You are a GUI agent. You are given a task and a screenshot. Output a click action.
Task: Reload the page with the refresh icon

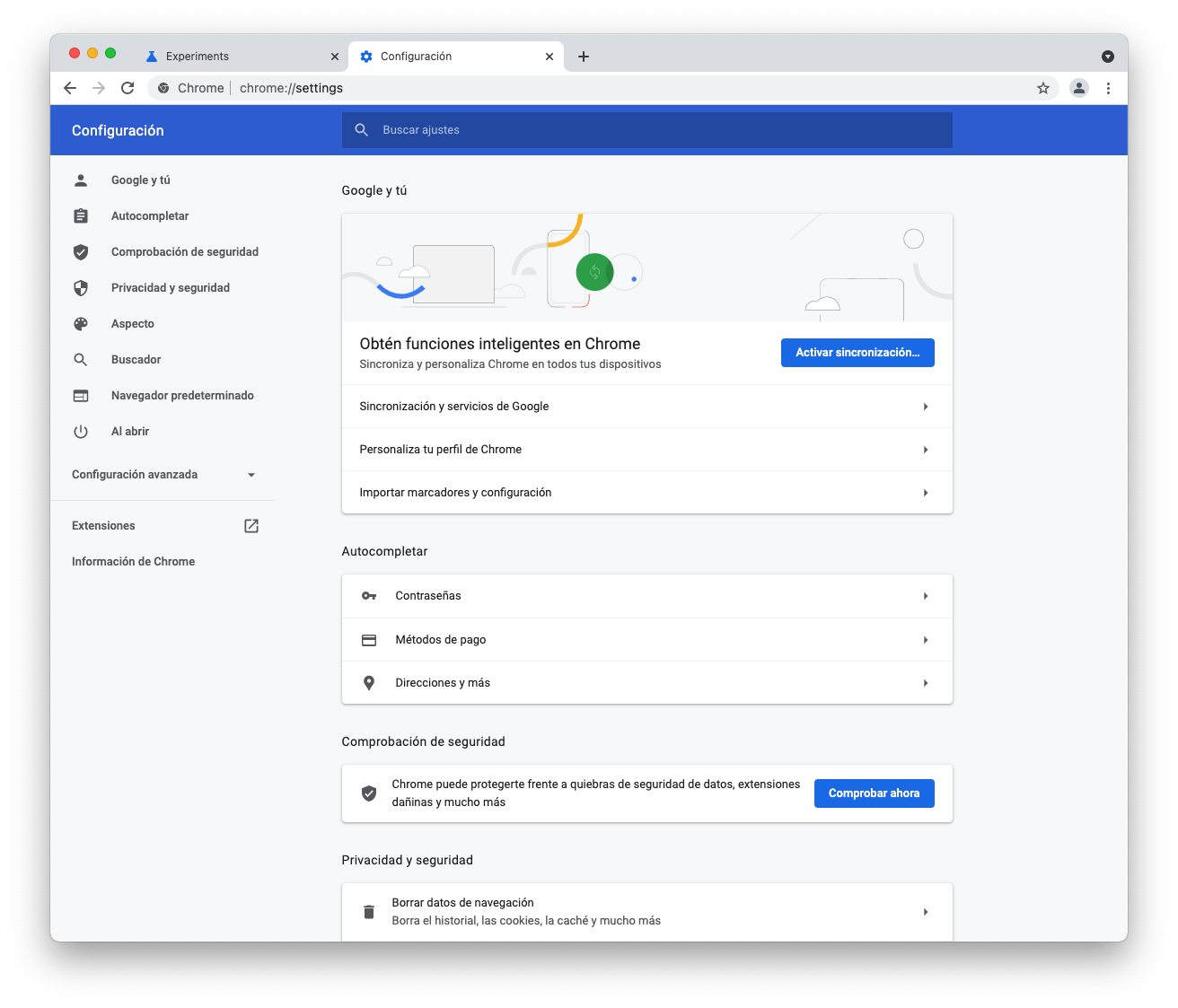(x=127, y=88)
